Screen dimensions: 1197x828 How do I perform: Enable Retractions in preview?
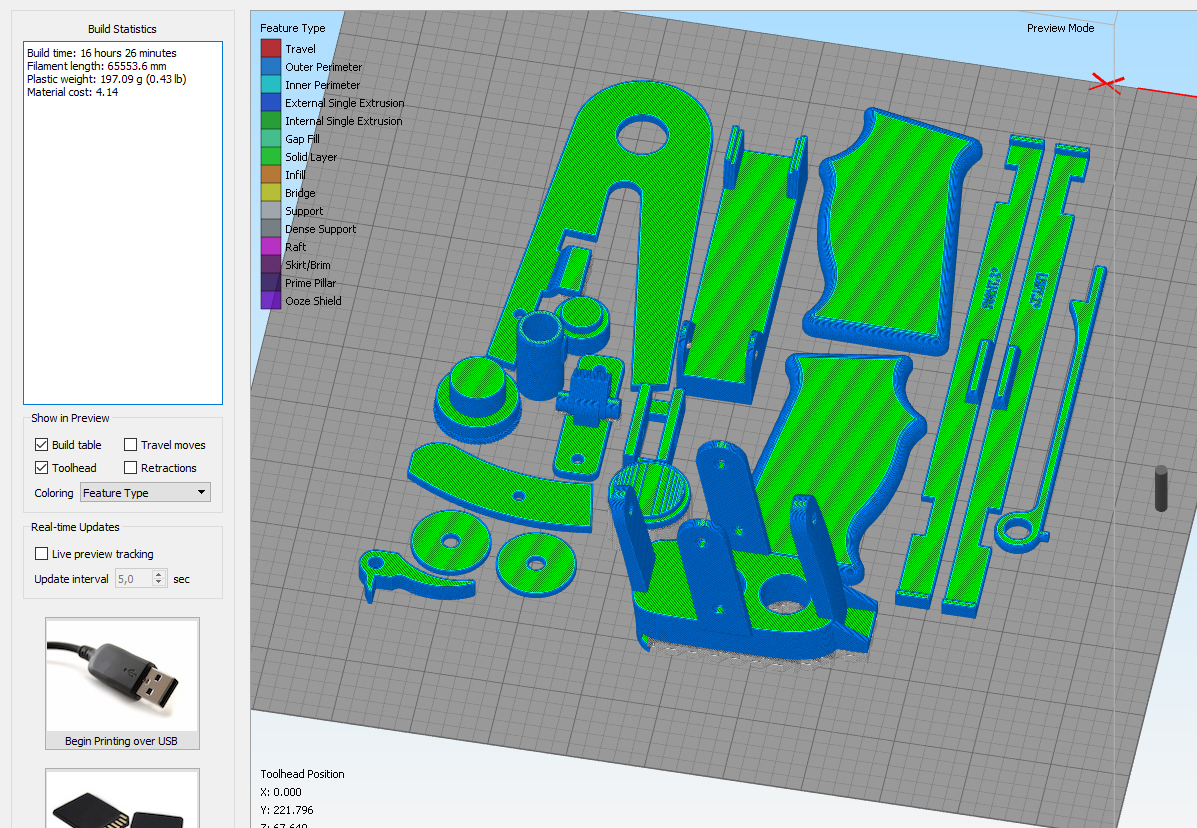click(131, 467)
